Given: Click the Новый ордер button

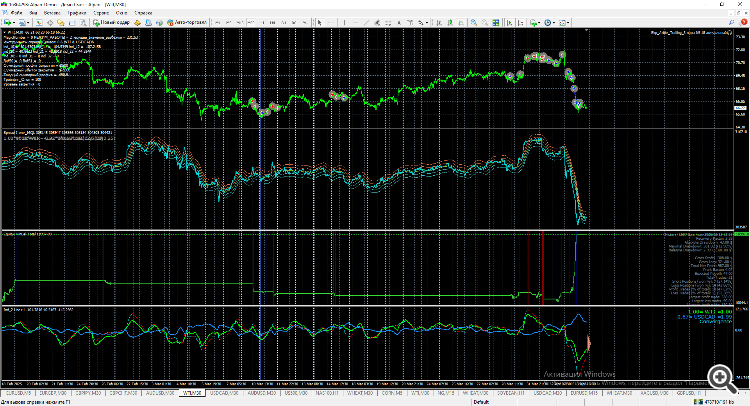Looking at the screenshot, I should coord(111,22).
